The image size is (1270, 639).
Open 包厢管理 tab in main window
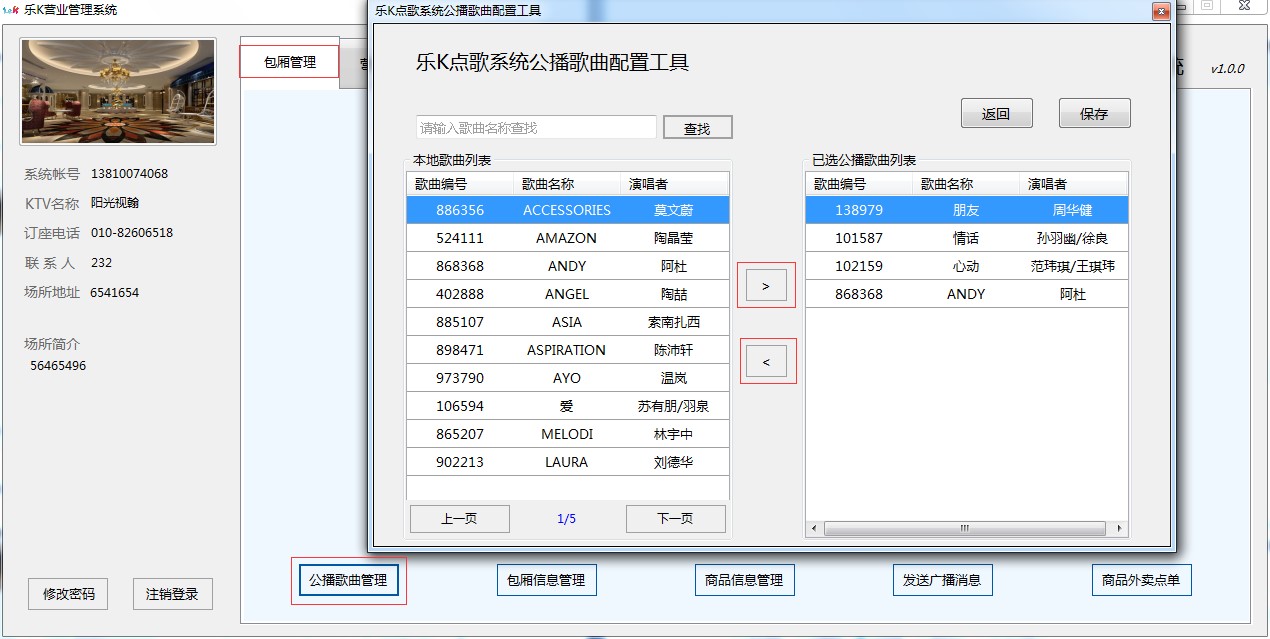click(289, 62)
